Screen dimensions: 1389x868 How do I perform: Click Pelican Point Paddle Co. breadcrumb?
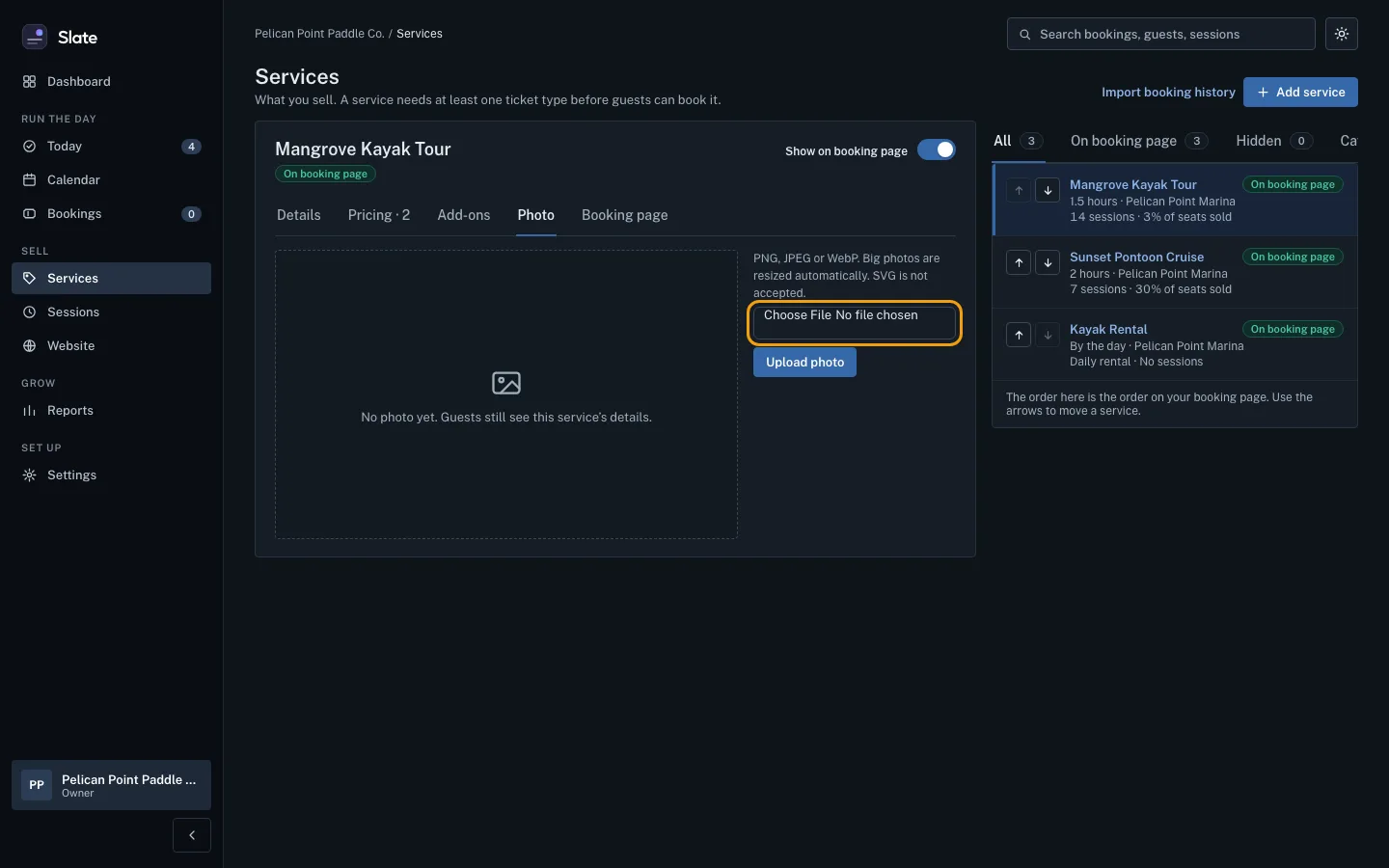tap(319, 34)
